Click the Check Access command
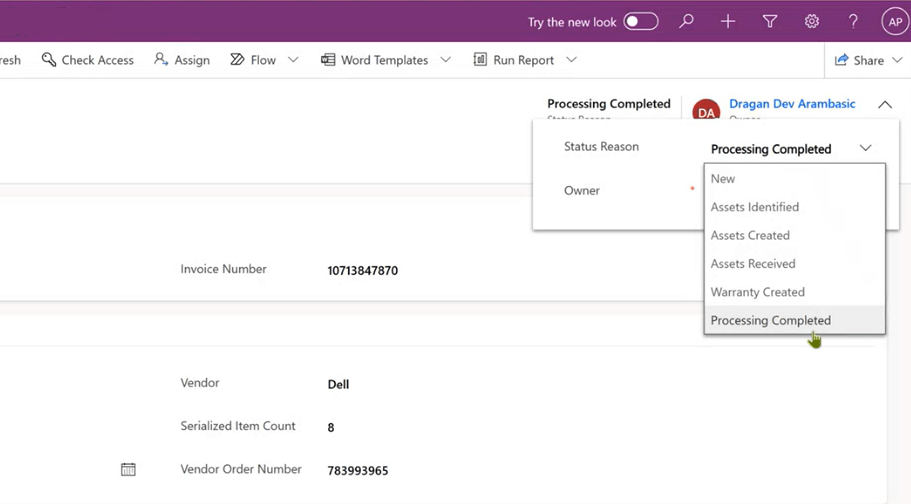Image resolution: width=911 pixels, height=504 pixels. pyautogui.click(x=88, y=60)
